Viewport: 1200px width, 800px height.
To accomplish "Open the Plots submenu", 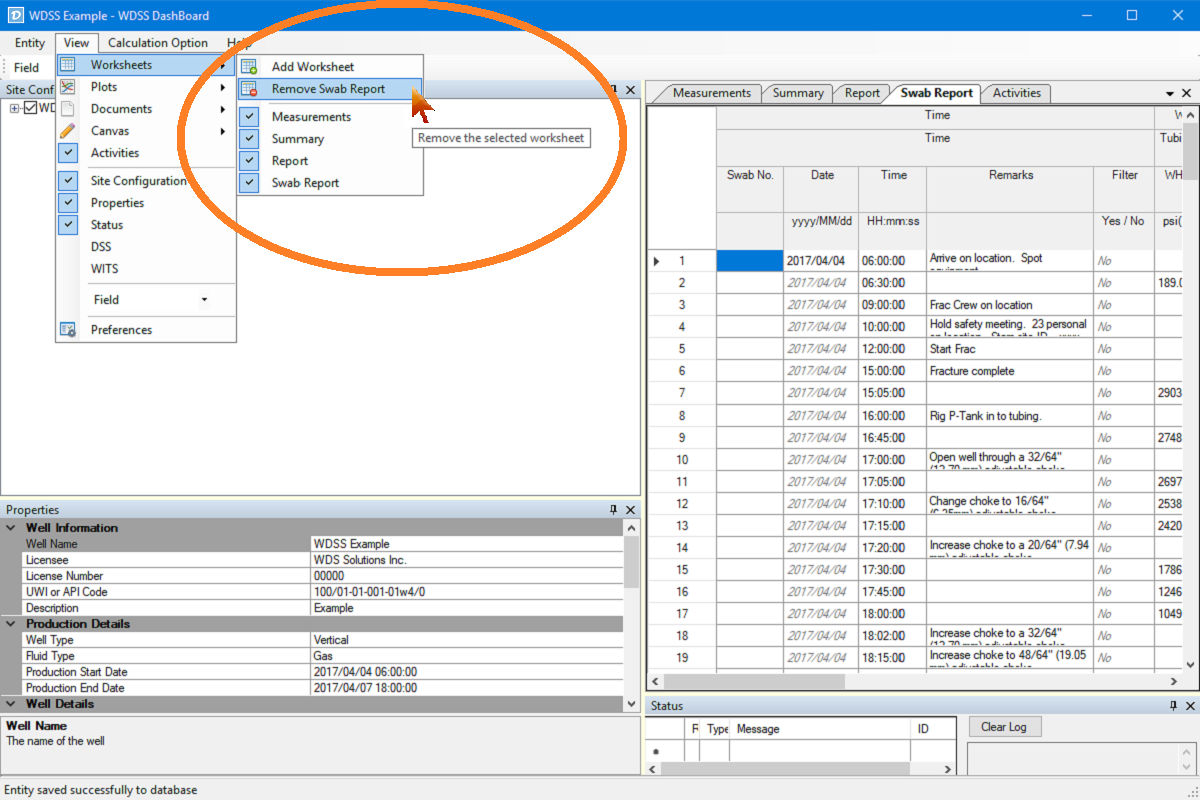I will coord(146,87).
